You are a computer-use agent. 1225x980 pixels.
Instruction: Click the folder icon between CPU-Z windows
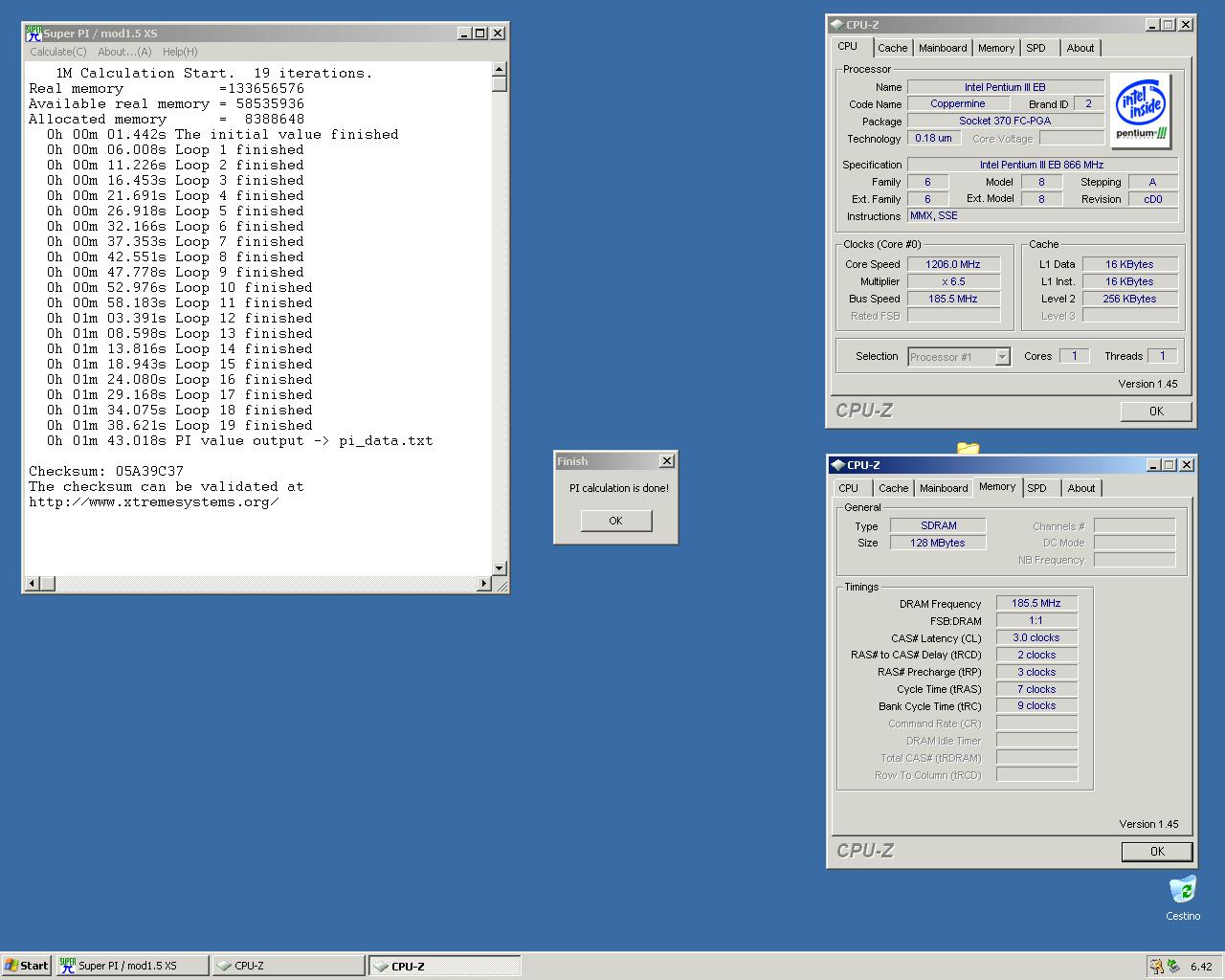(x=968, y=448)
